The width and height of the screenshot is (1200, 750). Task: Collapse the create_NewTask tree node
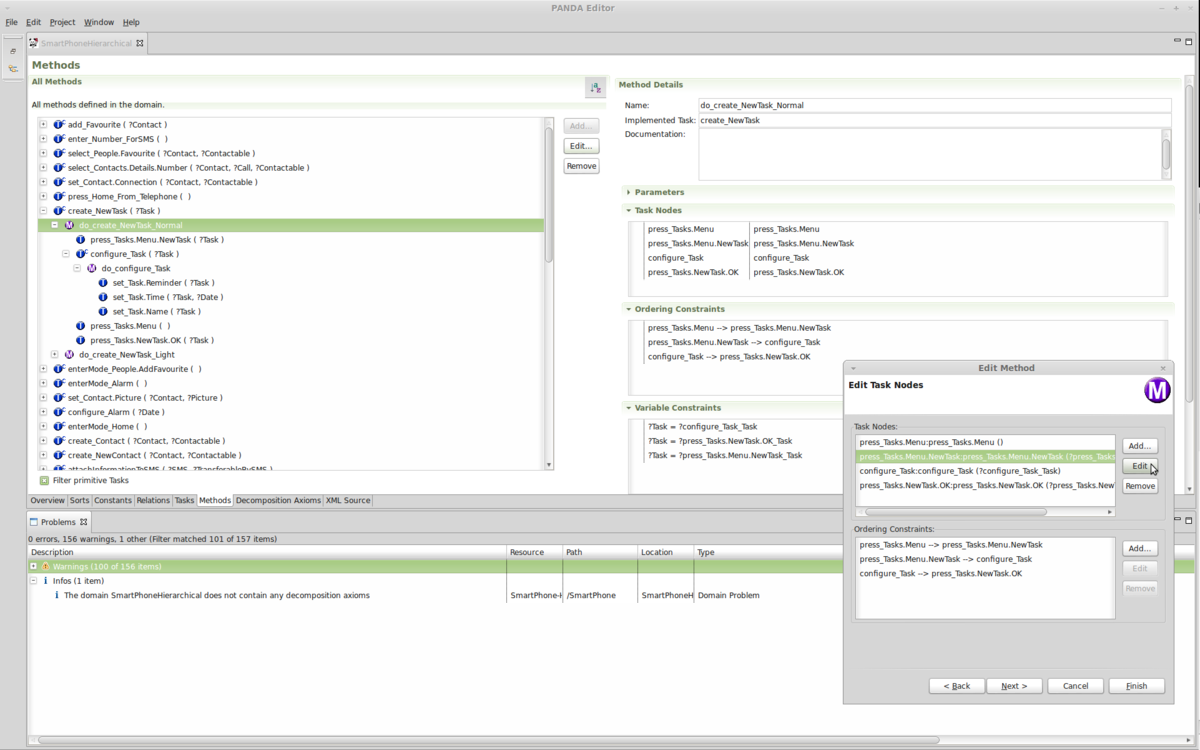[x=43, y=211]
